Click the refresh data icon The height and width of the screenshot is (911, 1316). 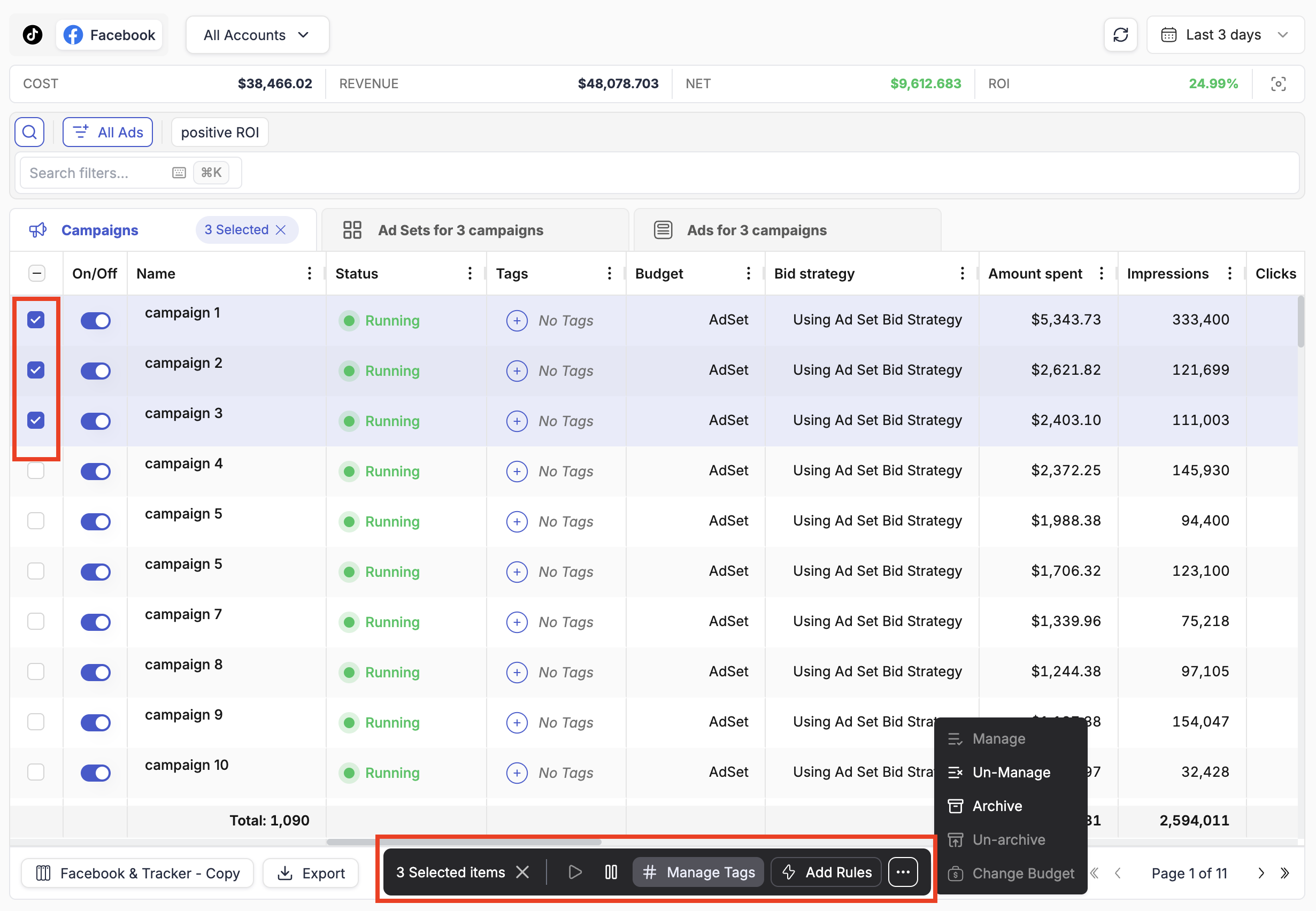(x=1120, y=35)
